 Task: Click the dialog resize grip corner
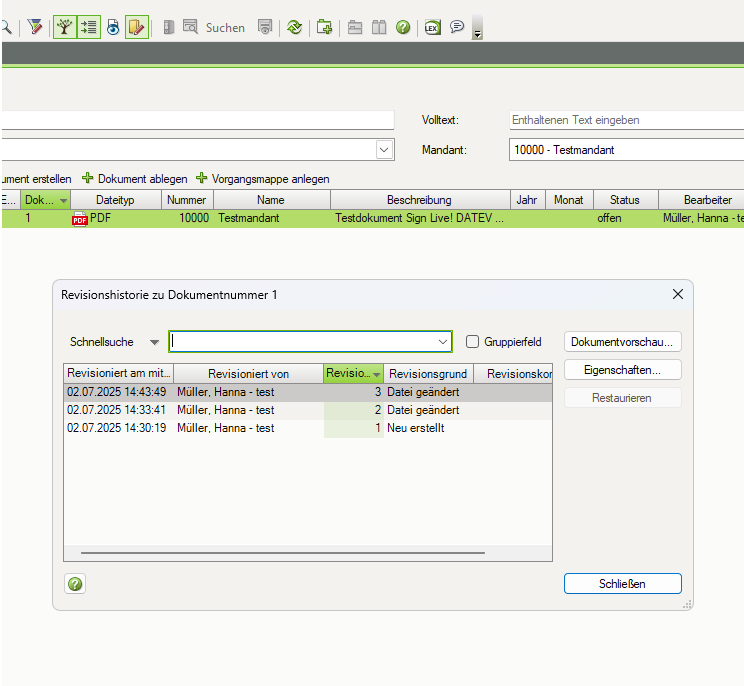tap(687, 604)
